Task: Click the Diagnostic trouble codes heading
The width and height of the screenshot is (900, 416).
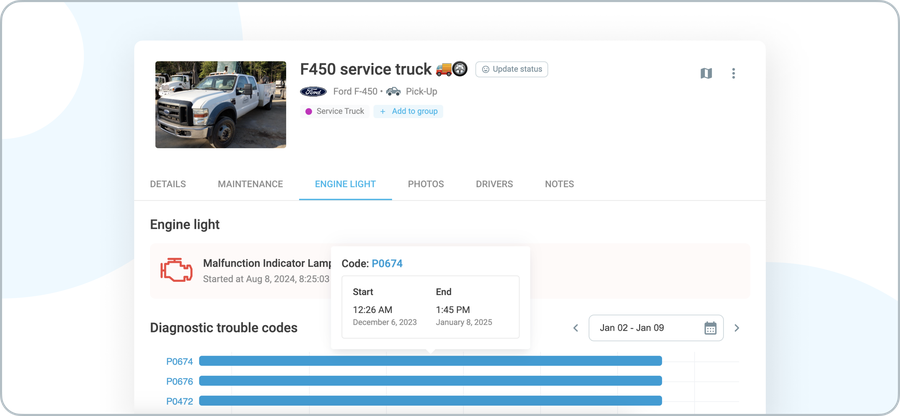Action: tap(224, 328)
